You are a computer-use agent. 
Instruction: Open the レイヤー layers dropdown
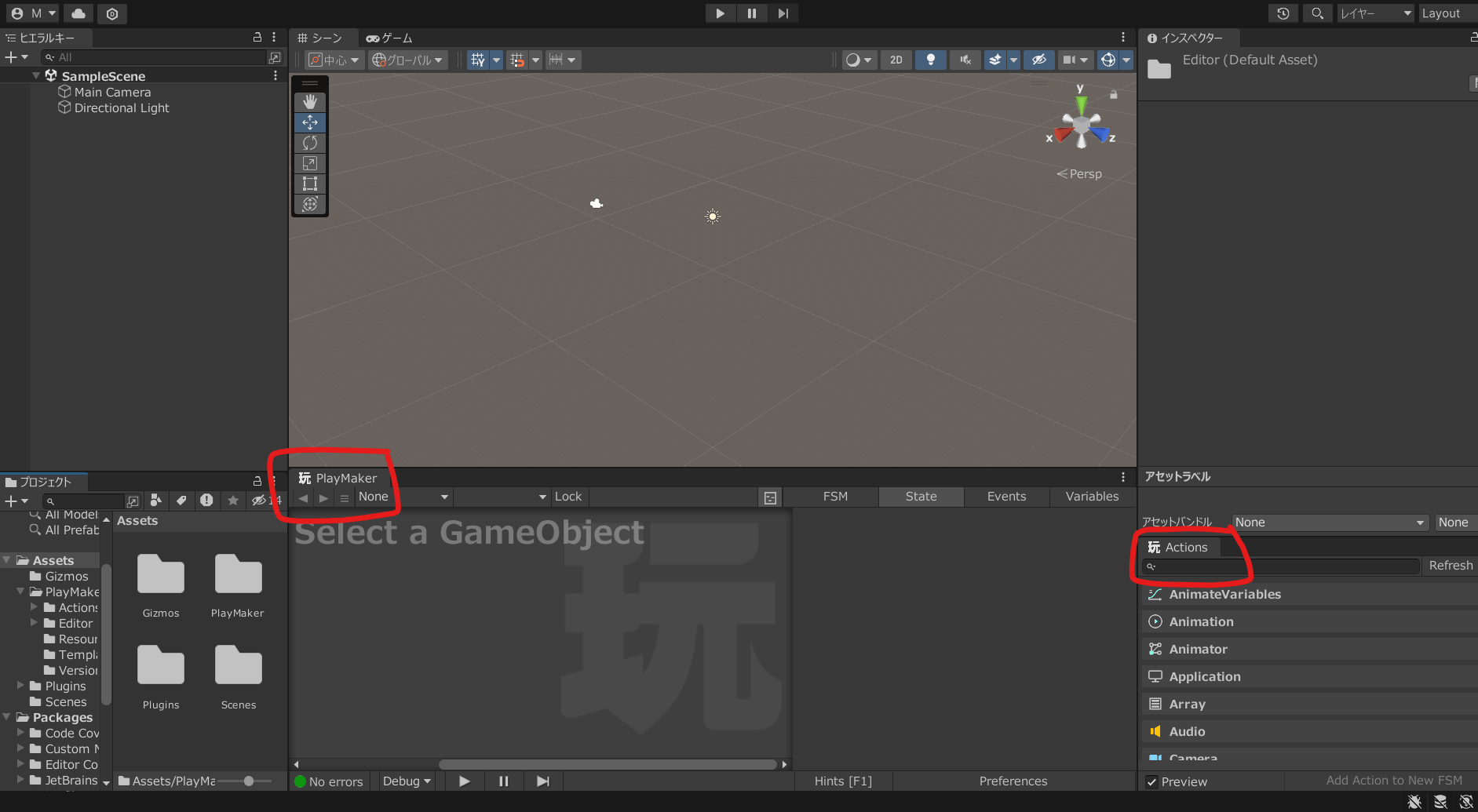[1374, 13]
